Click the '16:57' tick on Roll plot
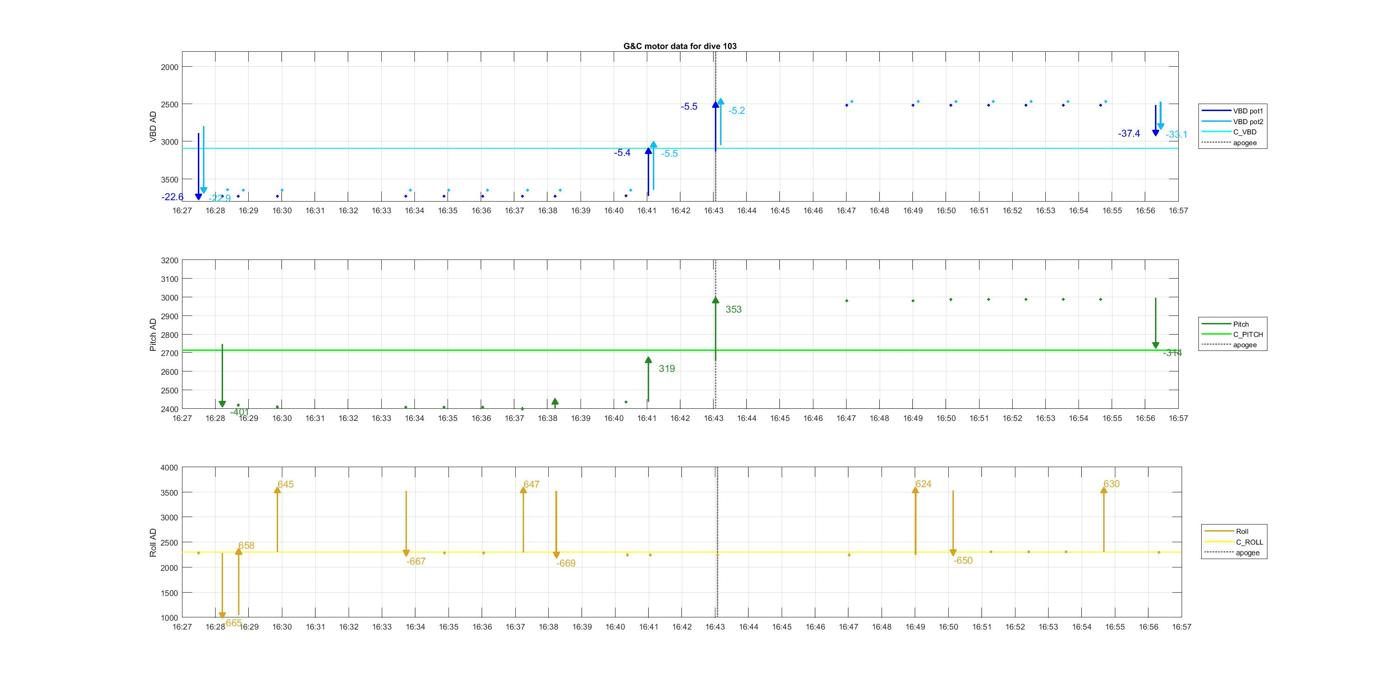 click(1181, 627)
